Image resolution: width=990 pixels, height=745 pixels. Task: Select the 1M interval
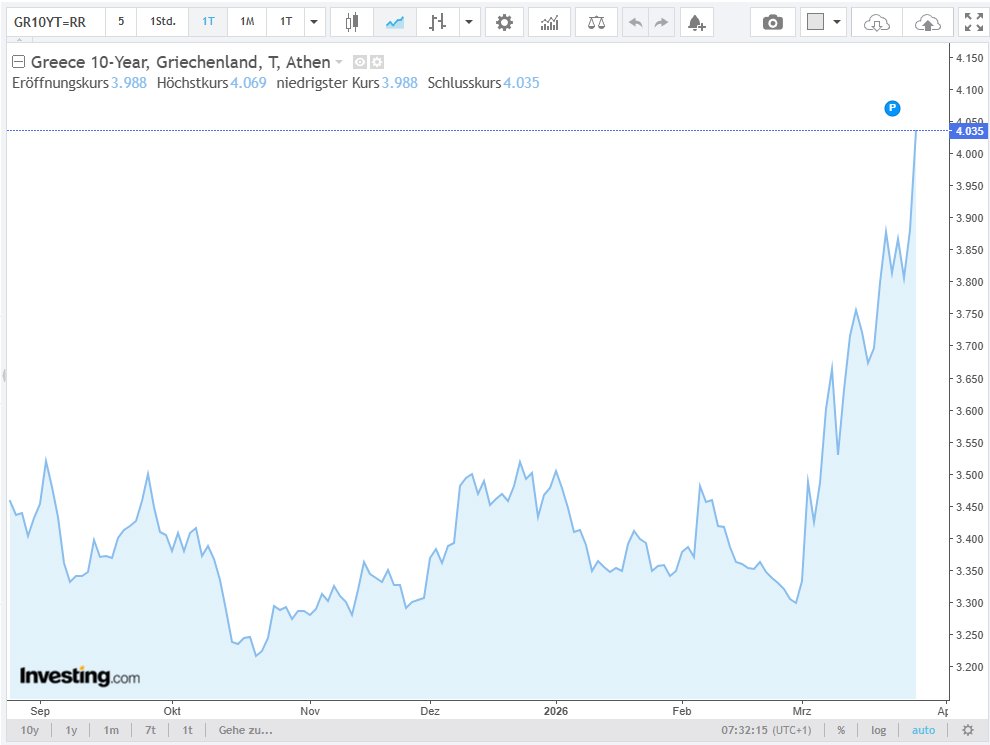coord(248,22)
